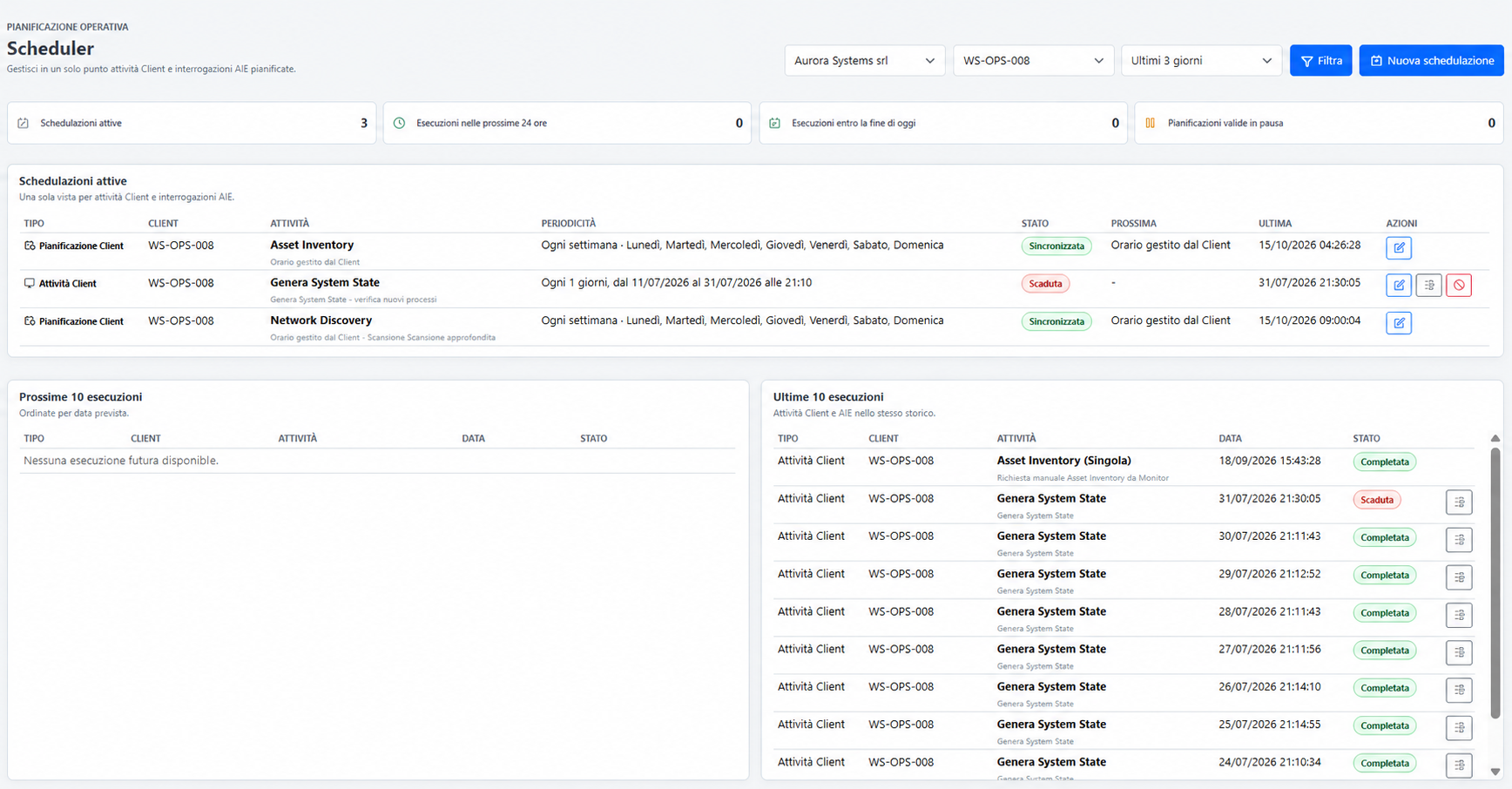
Task: Open details of the 26/07/2026 21:14:10 execution
Action: 1459,690
